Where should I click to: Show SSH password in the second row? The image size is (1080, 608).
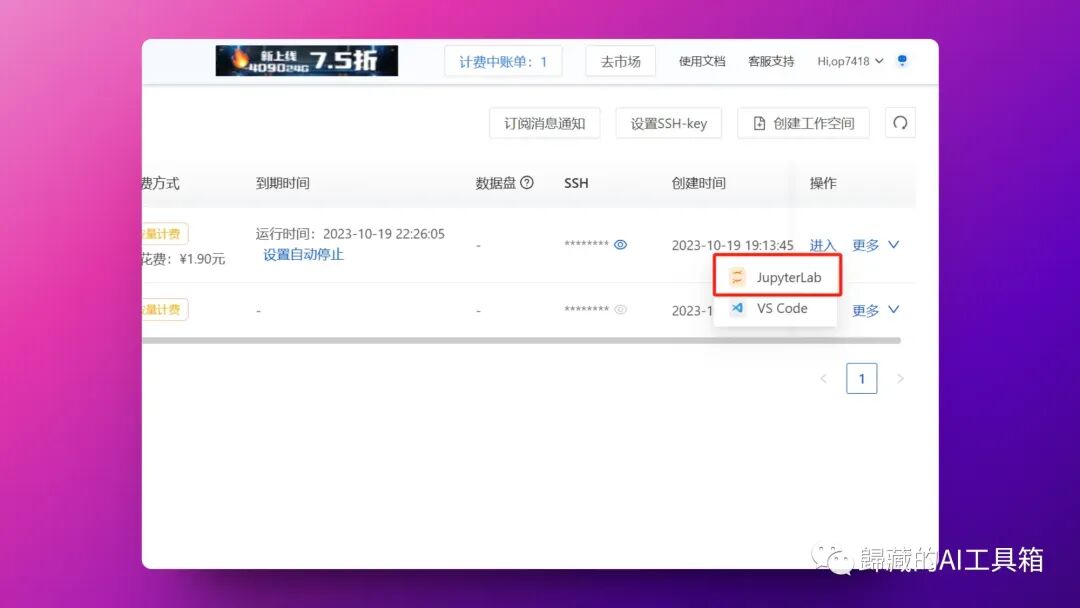621,310
